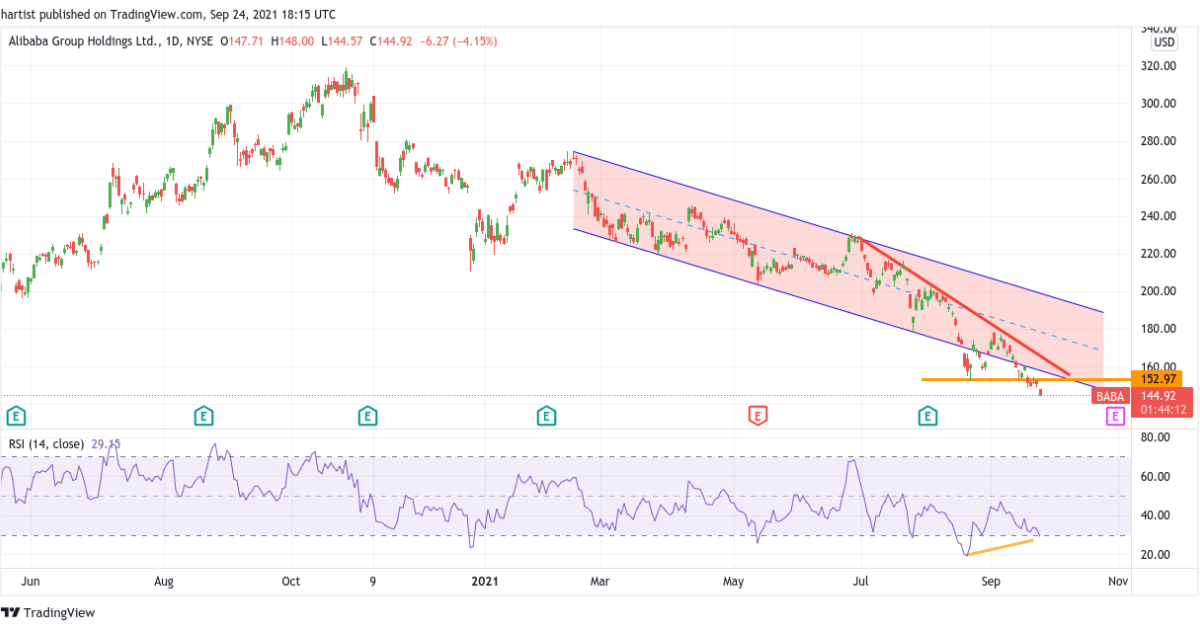1200x630 pixels.
Task: Click the 300.00 price axis label
Action: pos(1157,104)
